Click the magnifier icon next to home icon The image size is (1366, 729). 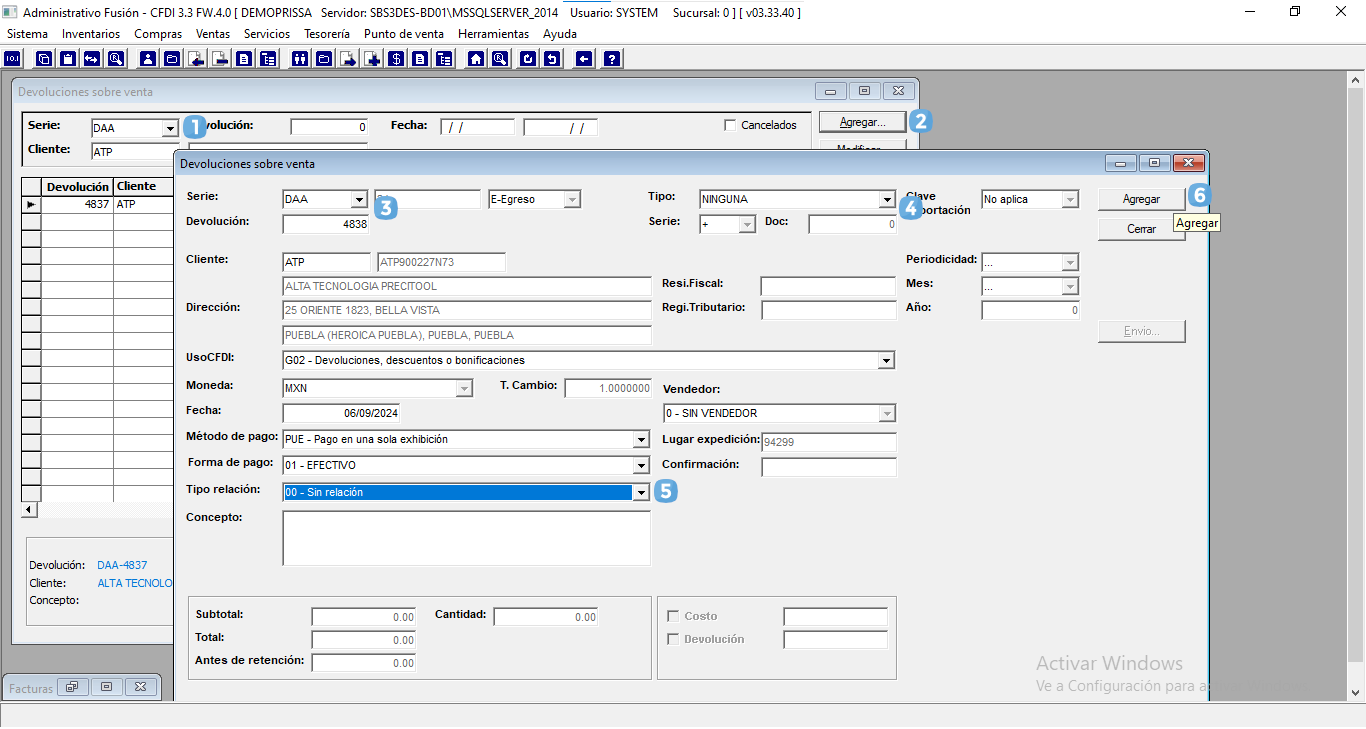[x=500, y=59]
